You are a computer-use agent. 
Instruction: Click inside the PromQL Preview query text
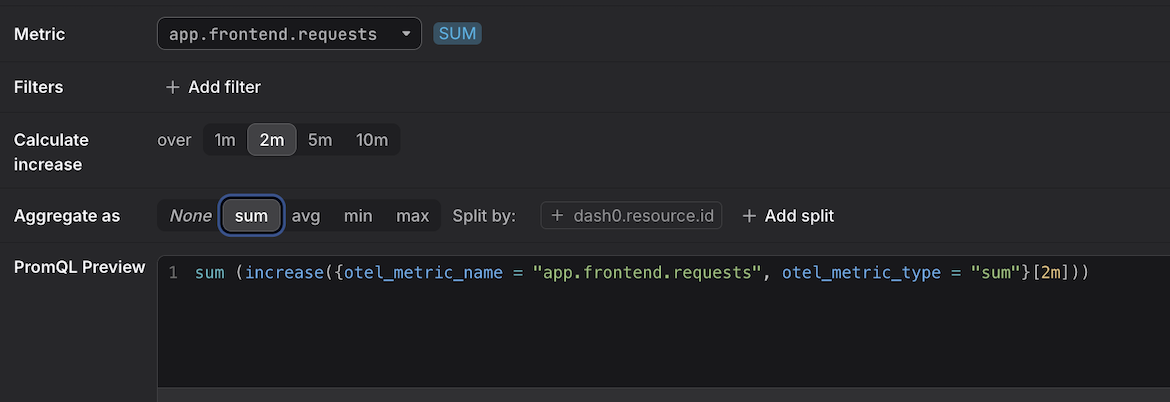[x=640, y=273]
